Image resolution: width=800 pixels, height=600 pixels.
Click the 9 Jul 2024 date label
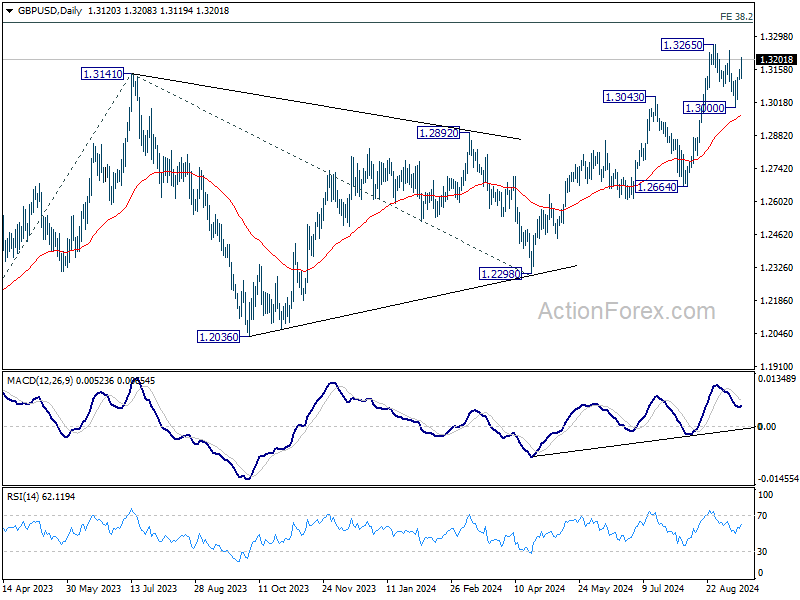tap(663, 588)
